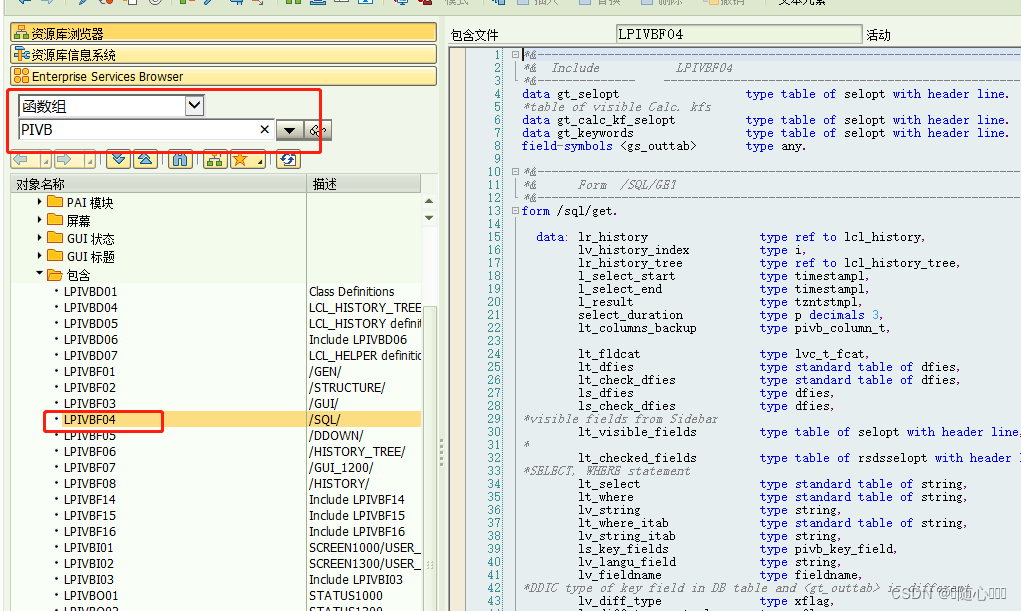Click the hierarchy display object list icon
Screen dimensions: 1021x611
coord(214,160)
